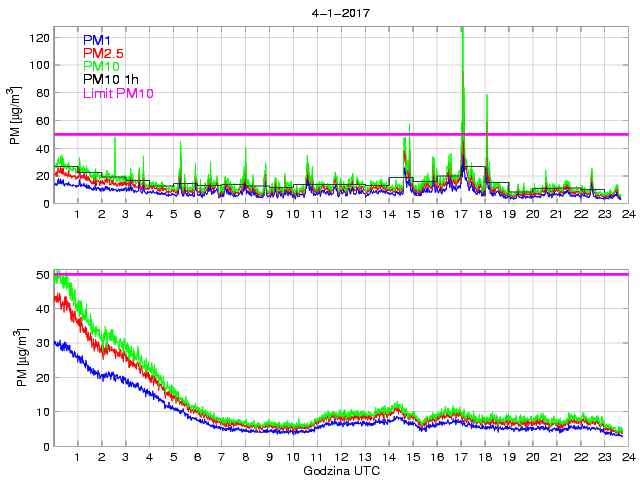The height and width of the screenshot is (480, 640).
Task: Click the top chart's PM y-axis label
Action: click(x=15, y=116)
